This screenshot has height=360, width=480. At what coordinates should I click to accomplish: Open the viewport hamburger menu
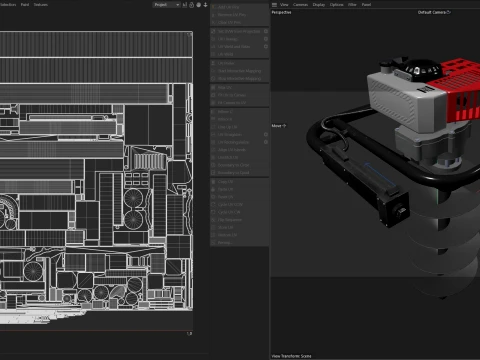click(x=274, y=5)
